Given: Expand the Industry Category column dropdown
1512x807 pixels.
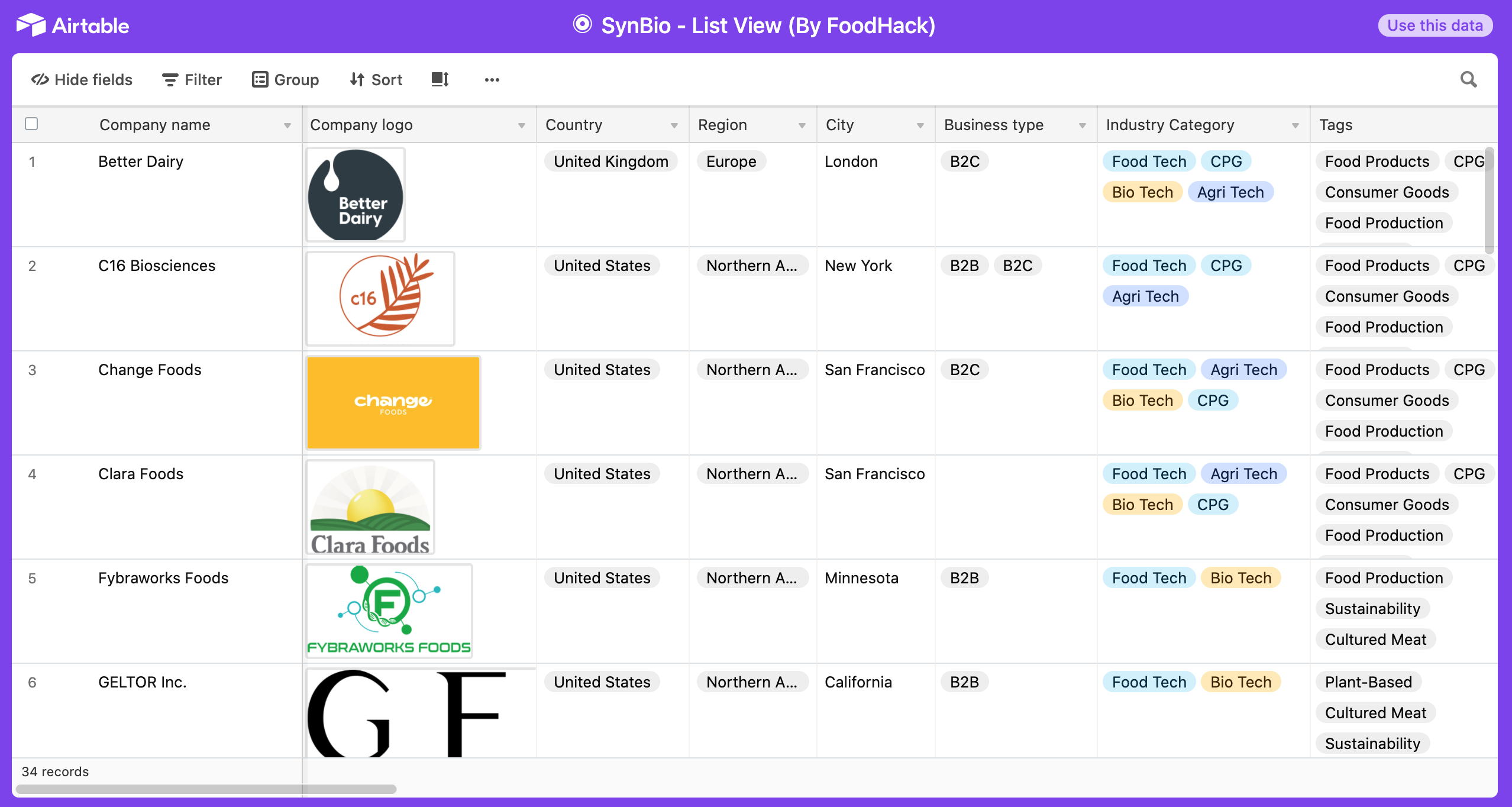Looking at the screenshot, I should tap(1295, 125).
